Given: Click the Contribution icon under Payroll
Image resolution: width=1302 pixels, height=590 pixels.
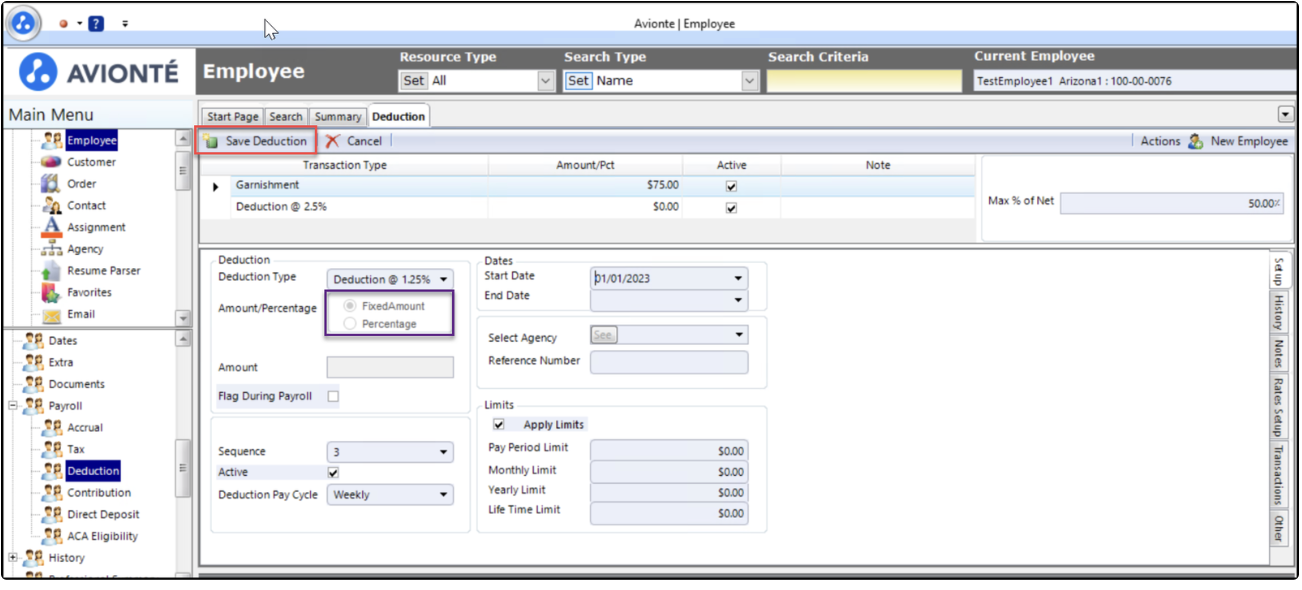Looking at the screenshot, I should 51,493.
